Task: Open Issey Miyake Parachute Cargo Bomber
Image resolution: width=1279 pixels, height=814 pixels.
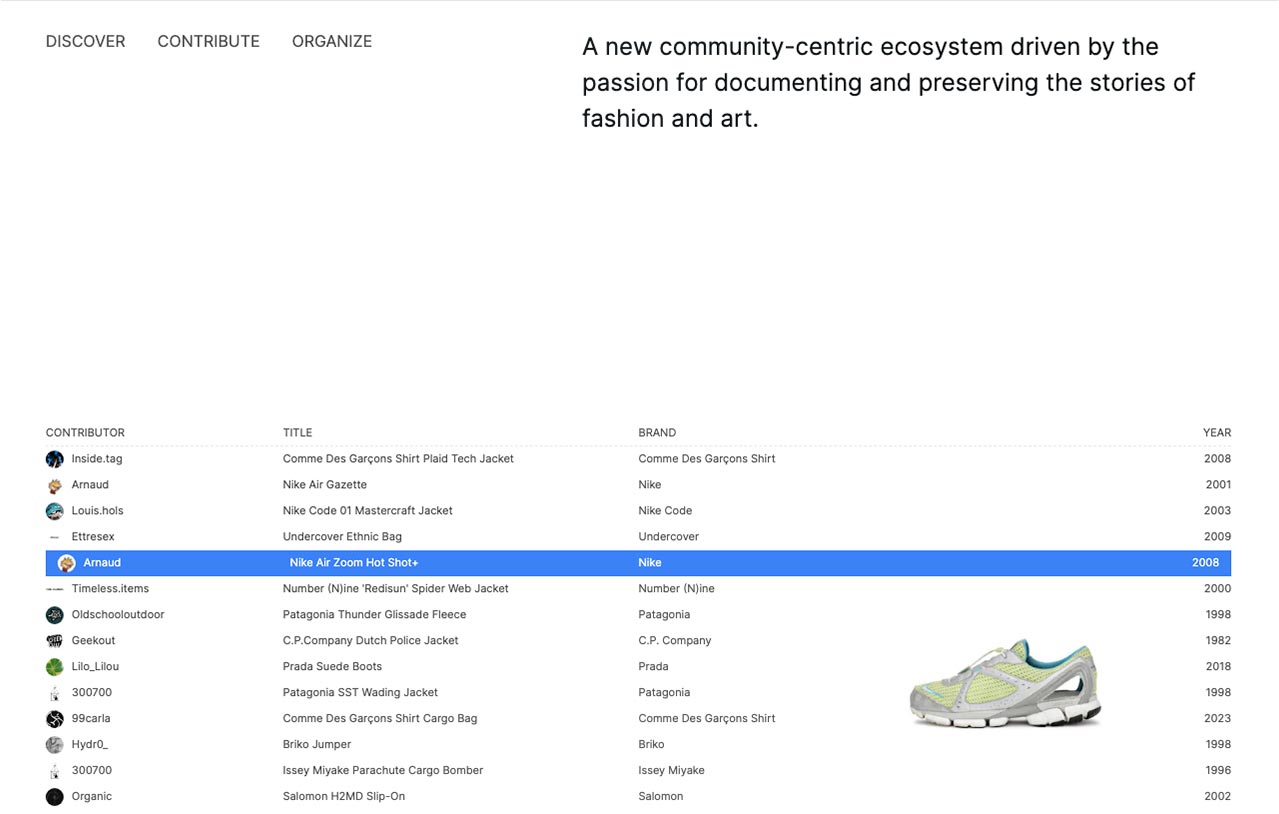Action: tap(383, 771)
